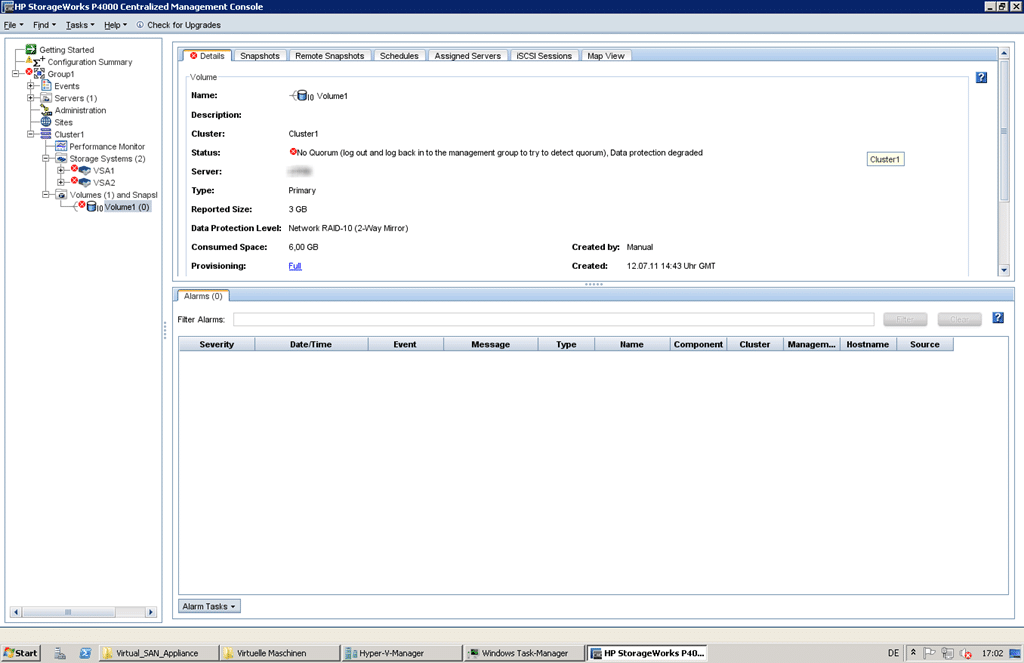Click the Group1 management group icon
Image resolution: width=1024 pixels, height=663 pixels.
(39, 74)
